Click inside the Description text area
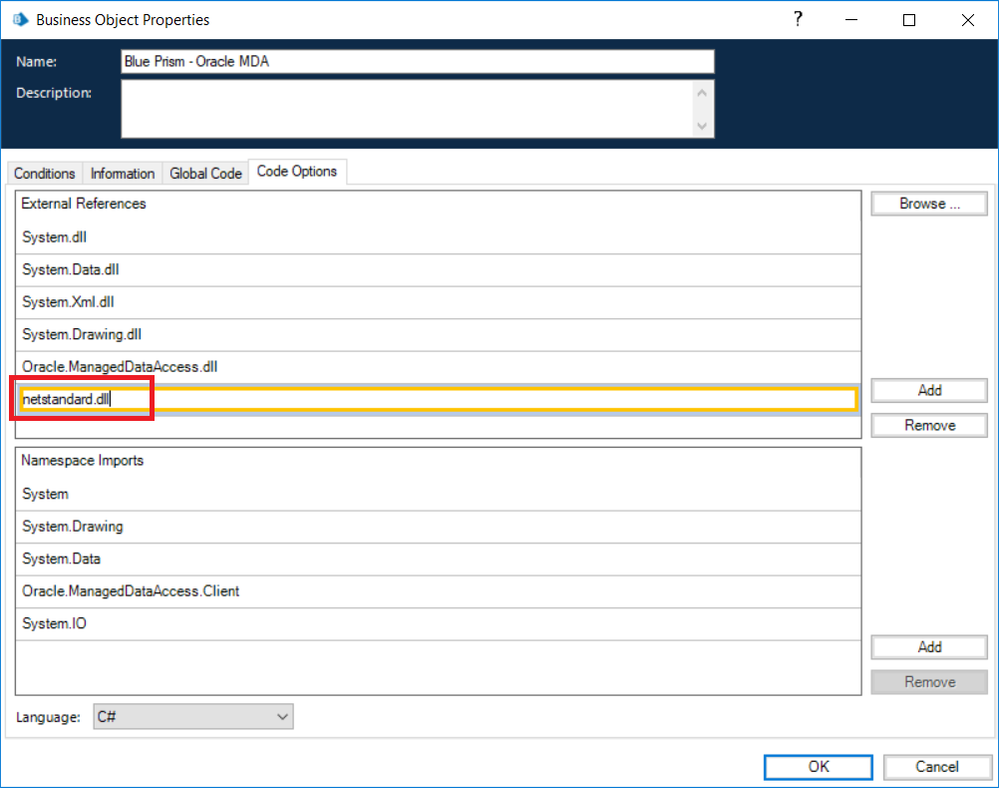Viewport: 999px width, 788px height. click(x=408, y=109)
